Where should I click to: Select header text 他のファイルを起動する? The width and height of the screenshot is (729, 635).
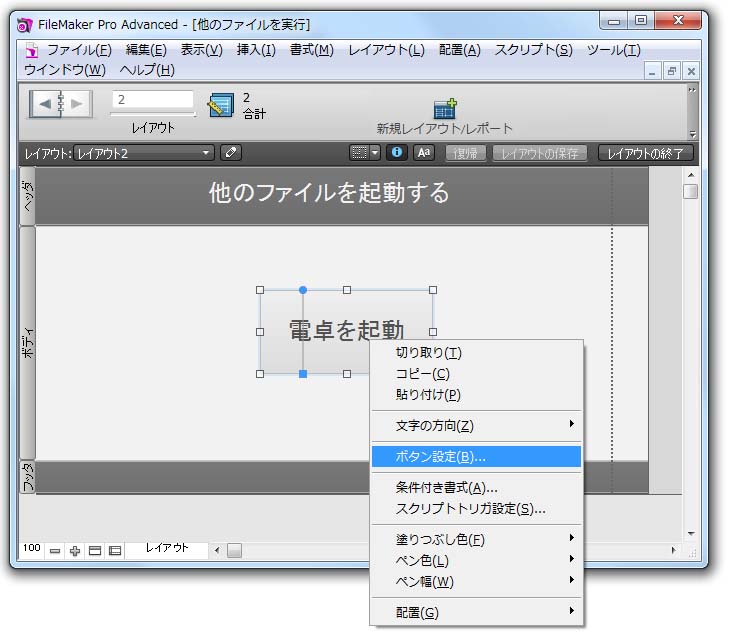pos(329,192)
